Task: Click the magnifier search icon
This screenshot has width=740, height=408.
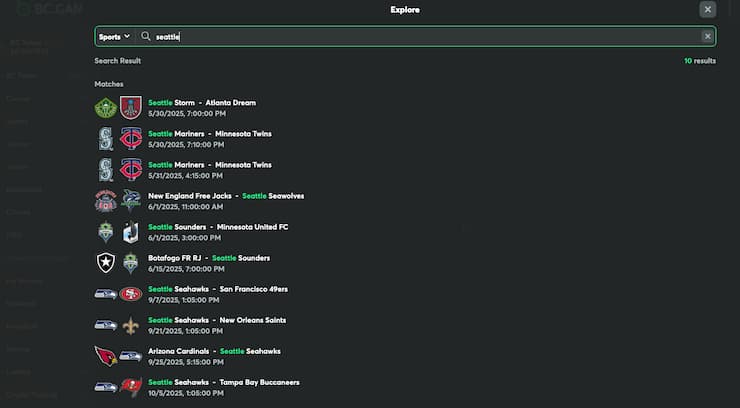Action: 146,36
